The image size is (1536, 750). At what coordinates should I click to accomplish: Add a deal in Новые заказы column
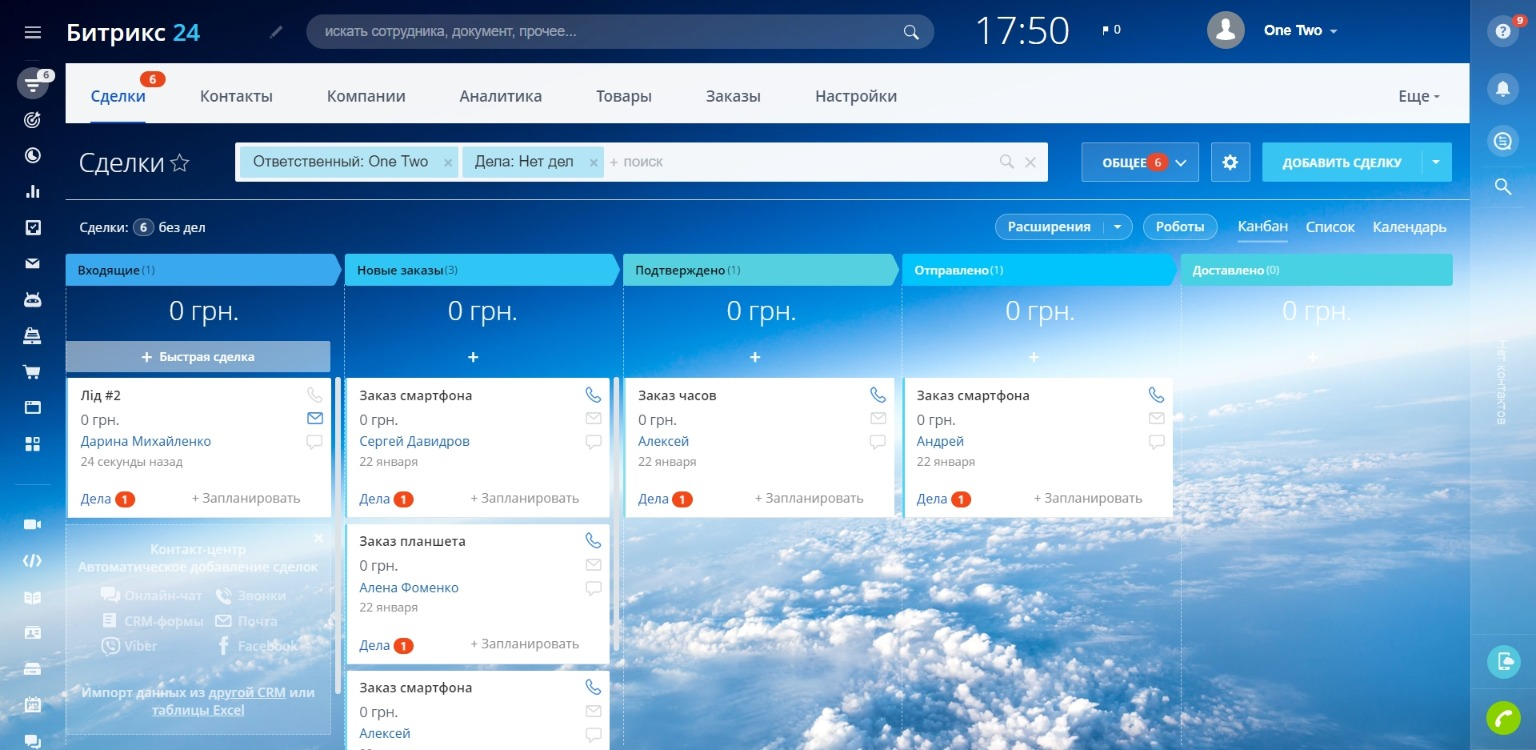(474, 357)
